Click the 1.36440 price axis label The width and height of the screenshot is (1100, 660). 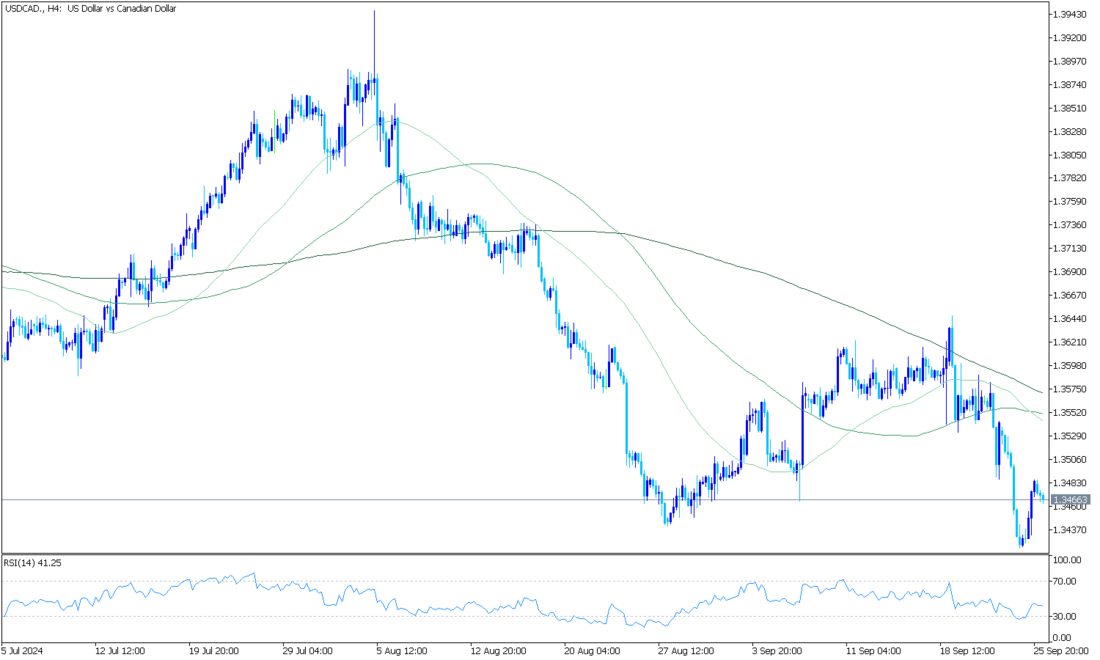point(1070,319)
